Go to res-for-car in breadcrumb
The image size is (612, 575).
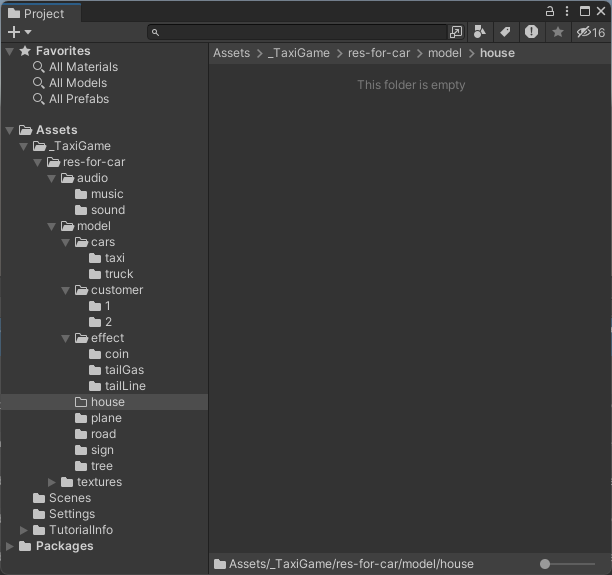(379, 53)
